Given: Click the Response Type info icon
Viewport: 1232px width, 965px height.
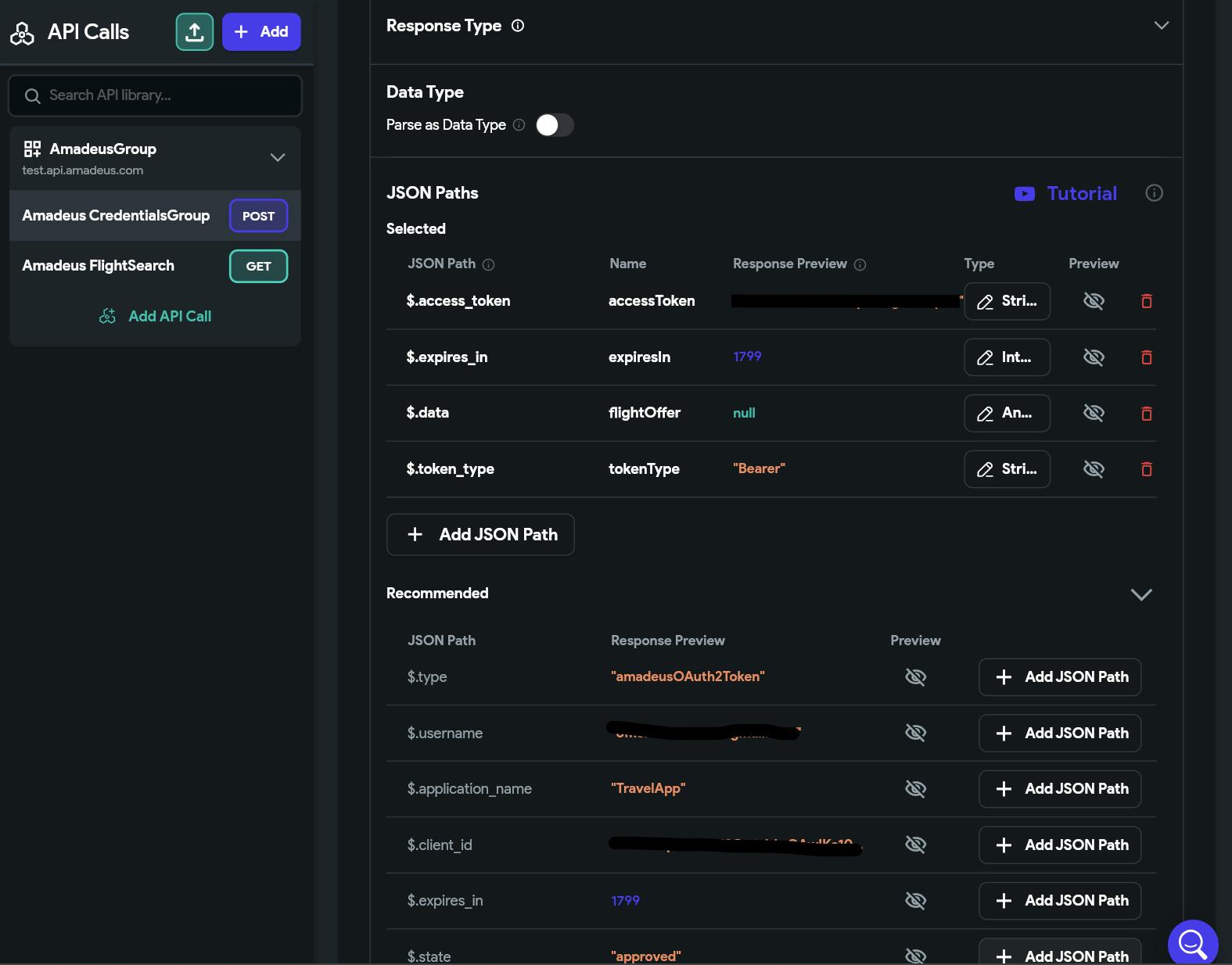Looking at the screenshot, I should point(518,26).
